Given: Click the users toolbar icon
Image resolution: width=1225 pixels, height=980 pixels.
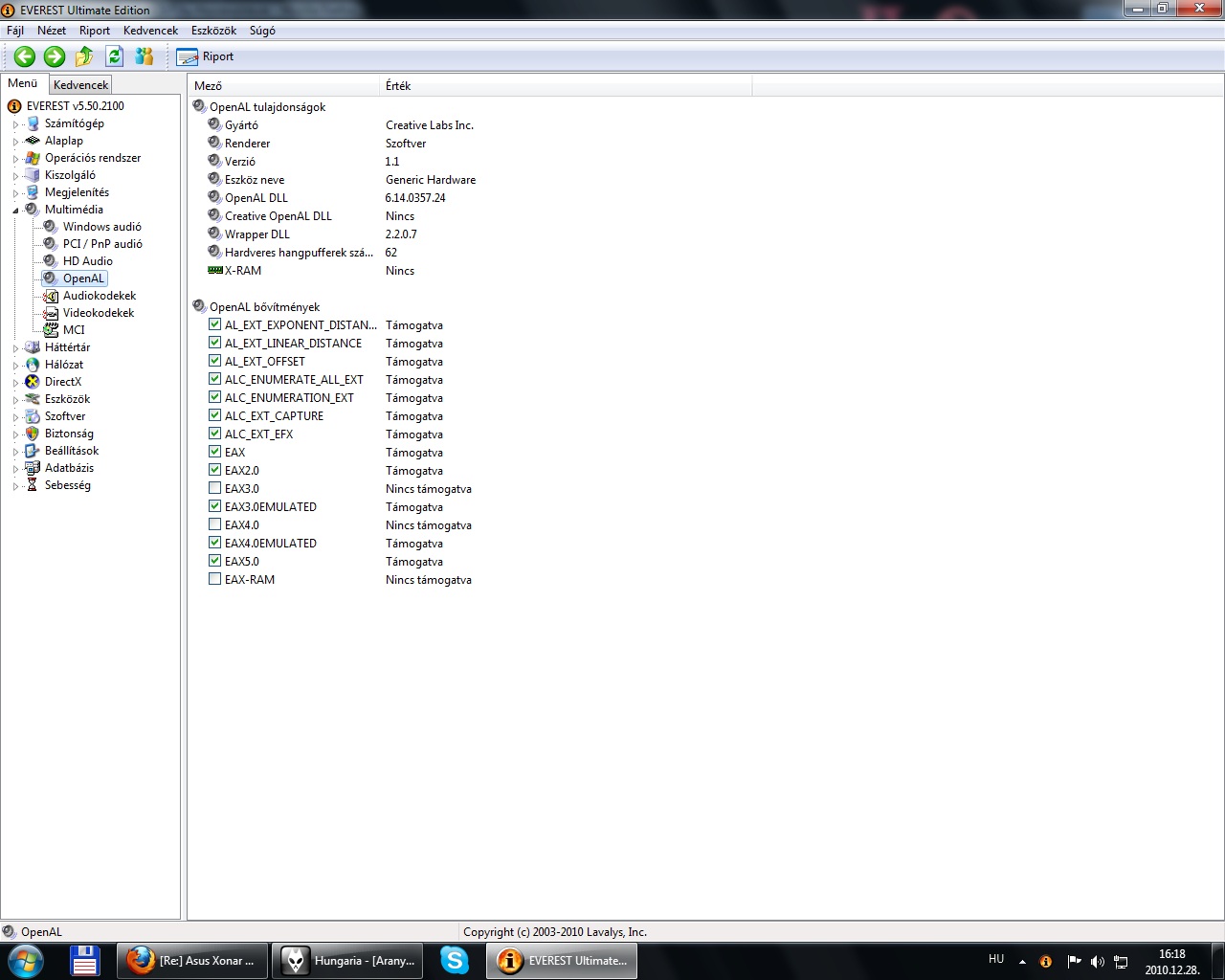Looking at the screenshot, I should [145, 56].
